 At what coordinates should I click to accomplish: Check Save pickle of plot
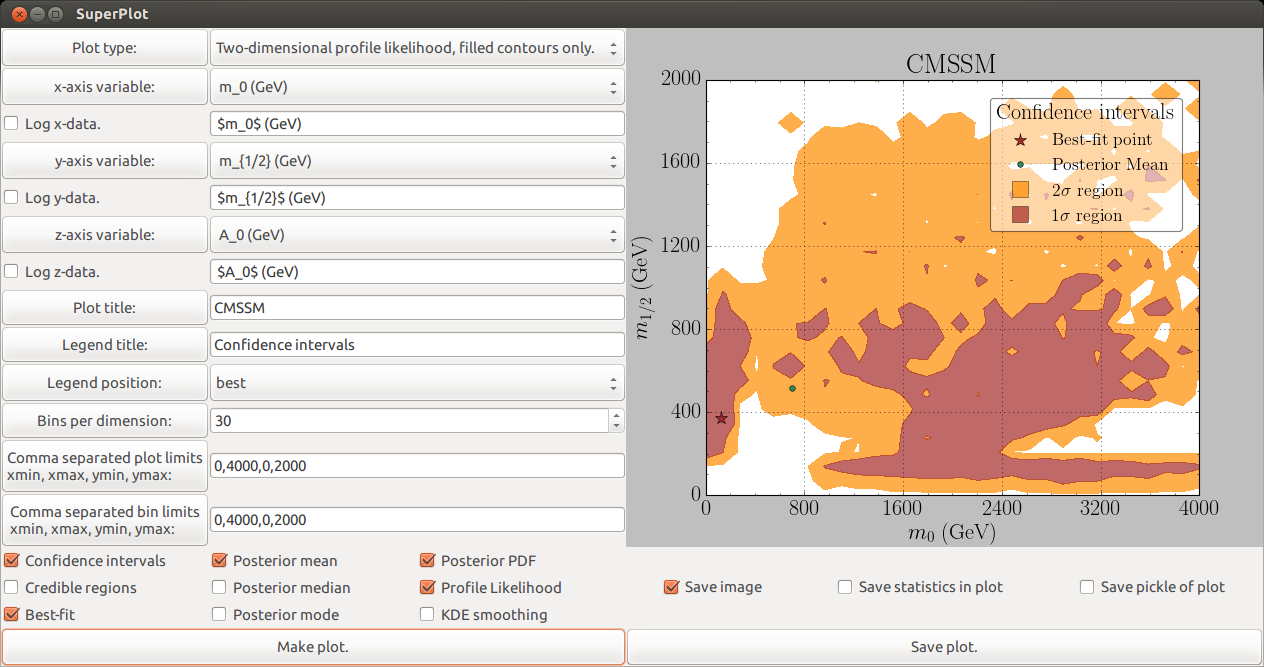click(1088, 587)
